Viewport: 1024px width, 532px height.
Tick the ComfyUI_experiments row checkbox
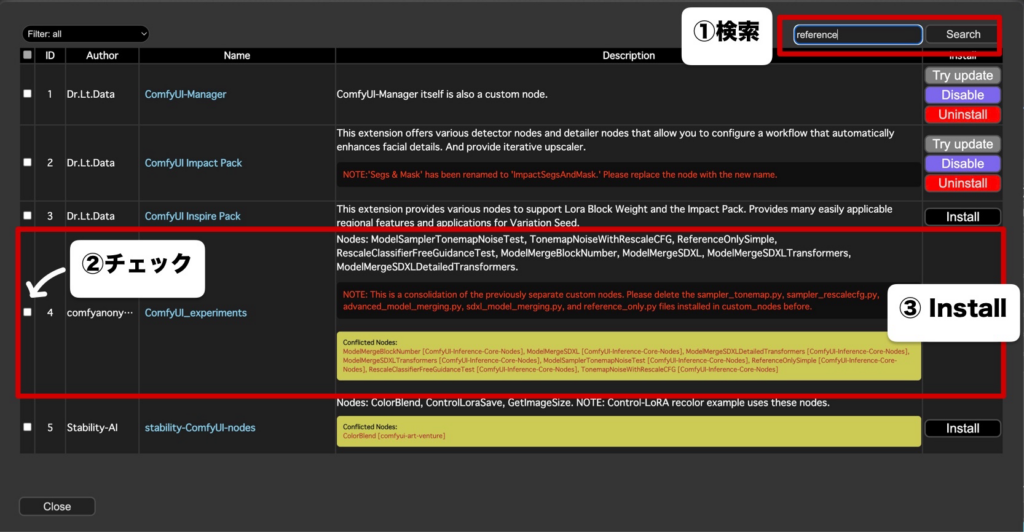[x=27, y=313]
